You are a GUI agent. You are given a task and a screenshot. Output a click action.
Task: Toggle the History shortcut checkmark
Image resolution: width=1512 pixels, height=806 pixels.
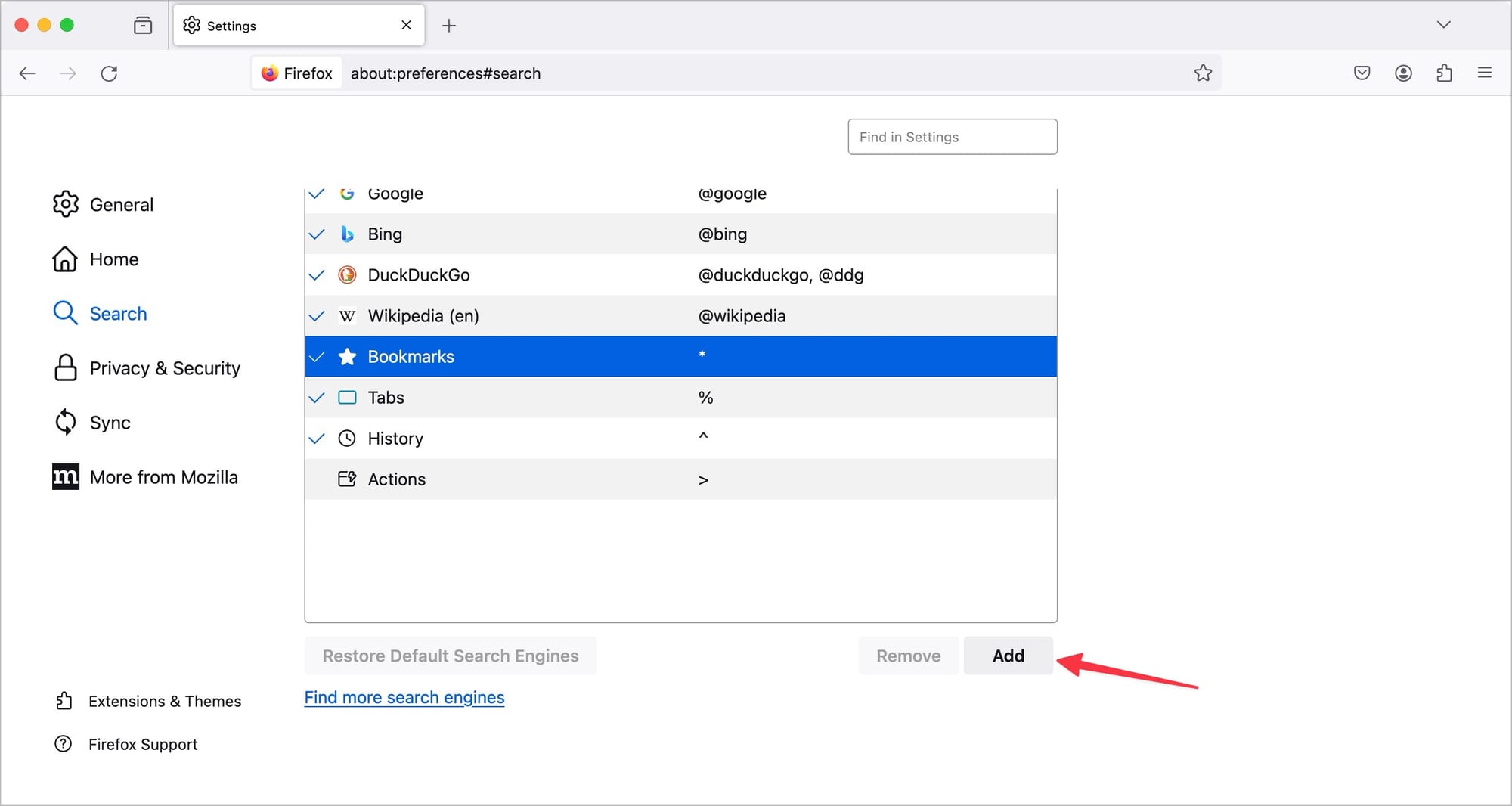317,439
